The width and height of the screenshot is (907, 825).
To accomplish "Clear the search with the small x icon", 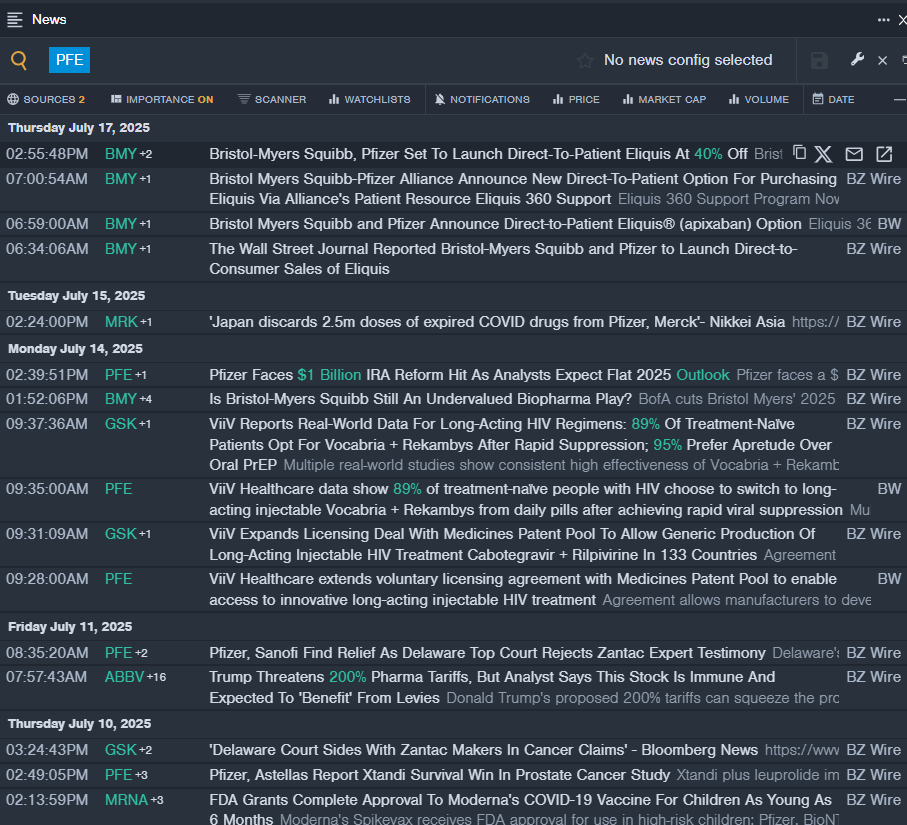I will (x=883, y=60).
